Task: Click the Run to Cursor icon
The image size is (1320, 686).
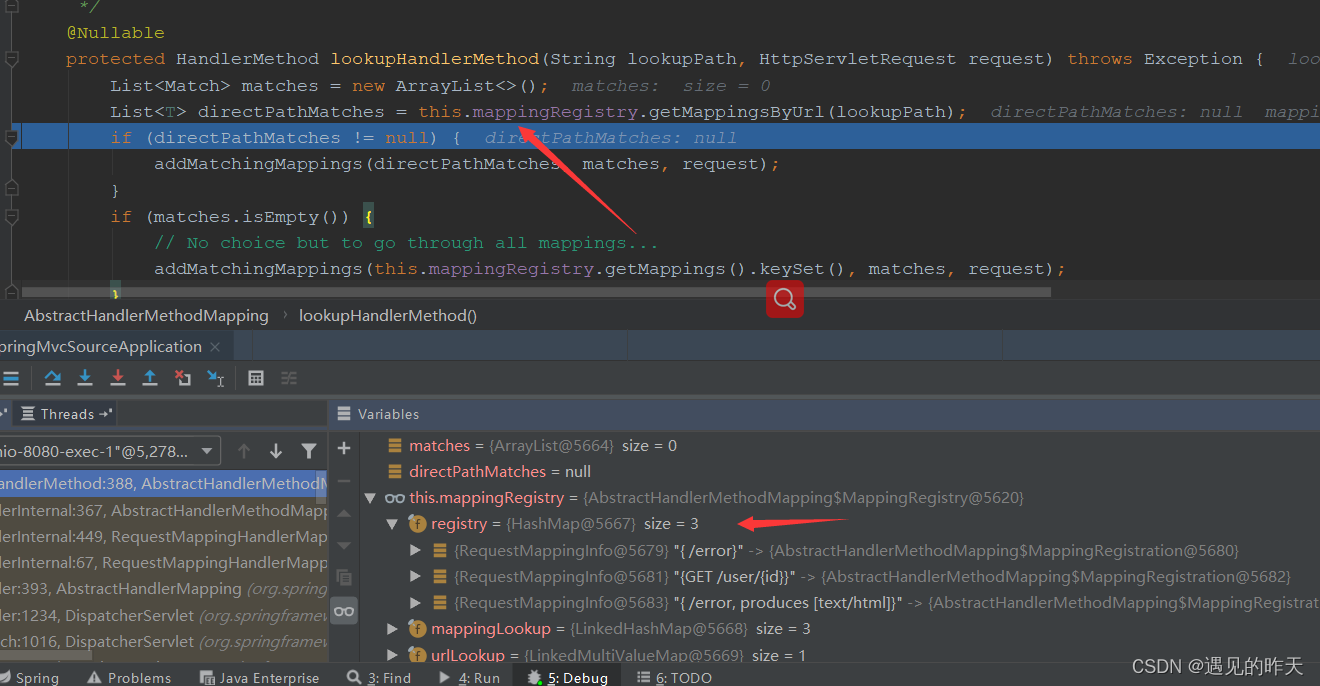Action: (215, 378)
